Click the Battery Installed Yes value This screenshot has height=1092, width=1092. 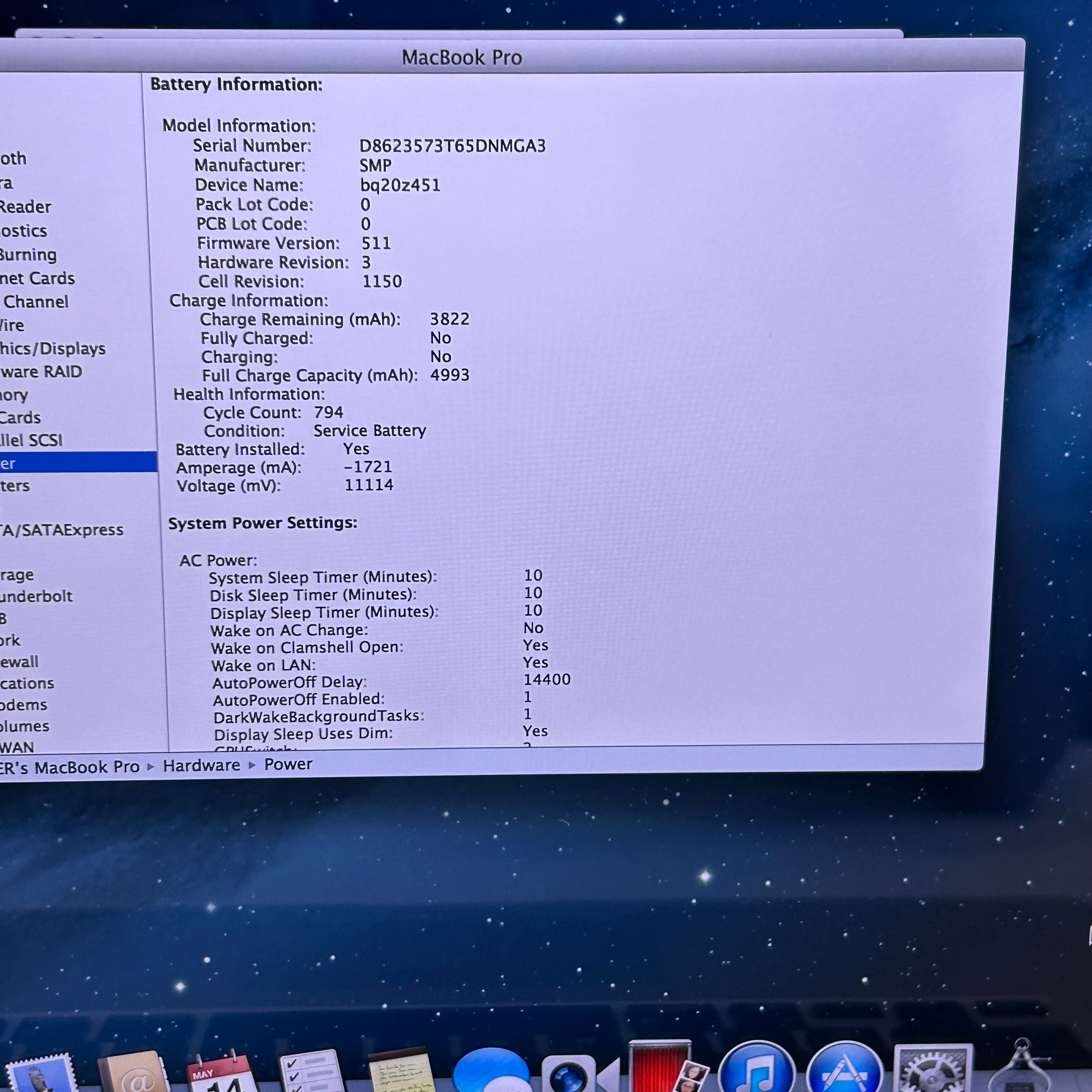[x=356, y=449]
